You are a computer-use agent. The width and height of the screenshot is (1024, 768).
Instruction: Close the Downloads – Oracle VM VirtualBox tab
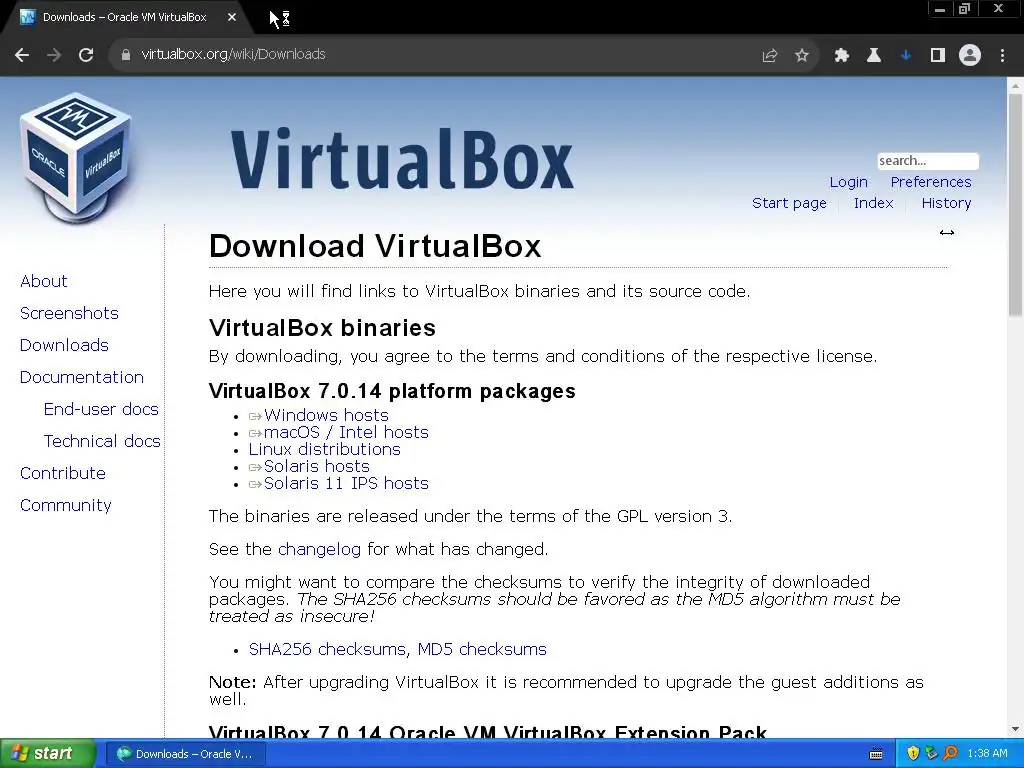[232, 18]
